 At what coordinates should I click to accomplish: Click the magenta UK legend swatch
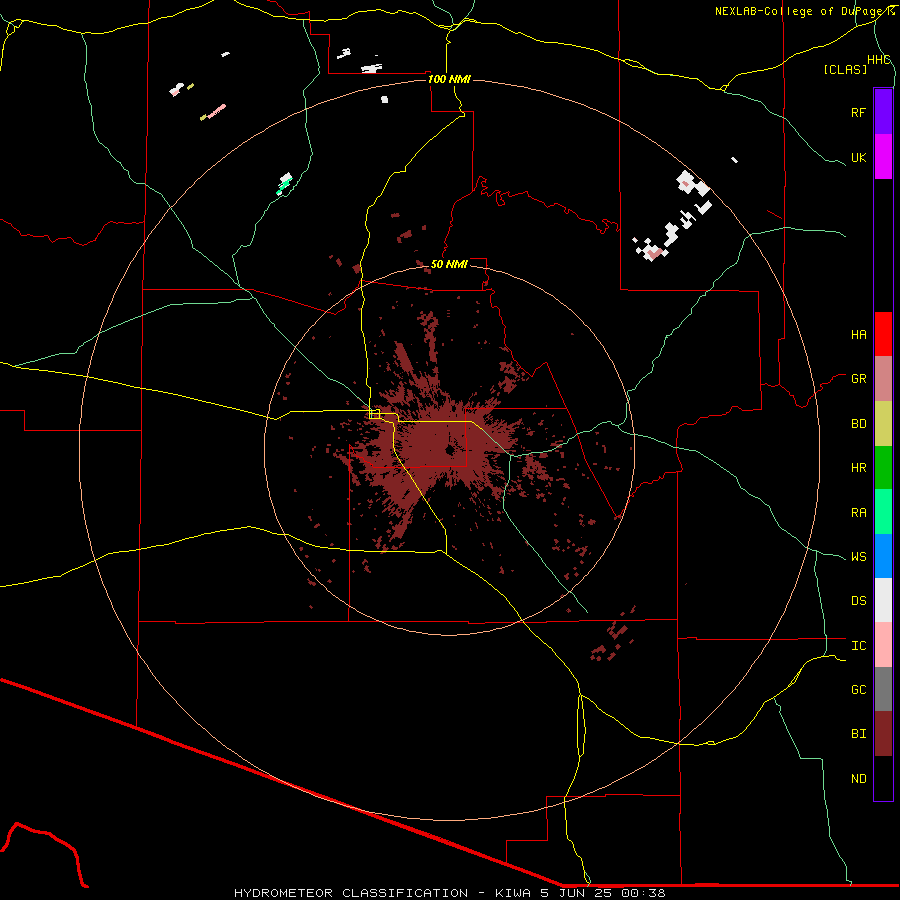point(883,157)
